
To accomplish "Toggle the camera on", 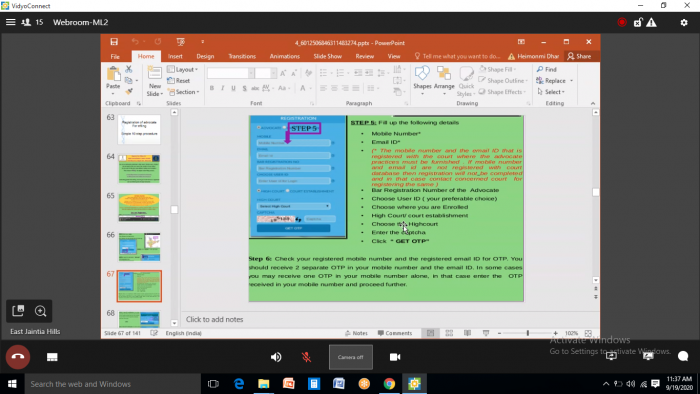I will pyautogui.click(x=395, y=357).
